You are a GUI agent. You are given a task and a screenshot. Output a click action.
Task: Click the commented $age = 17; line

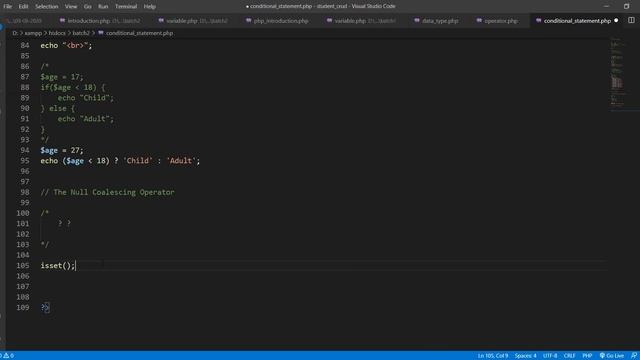coord(62,77)
